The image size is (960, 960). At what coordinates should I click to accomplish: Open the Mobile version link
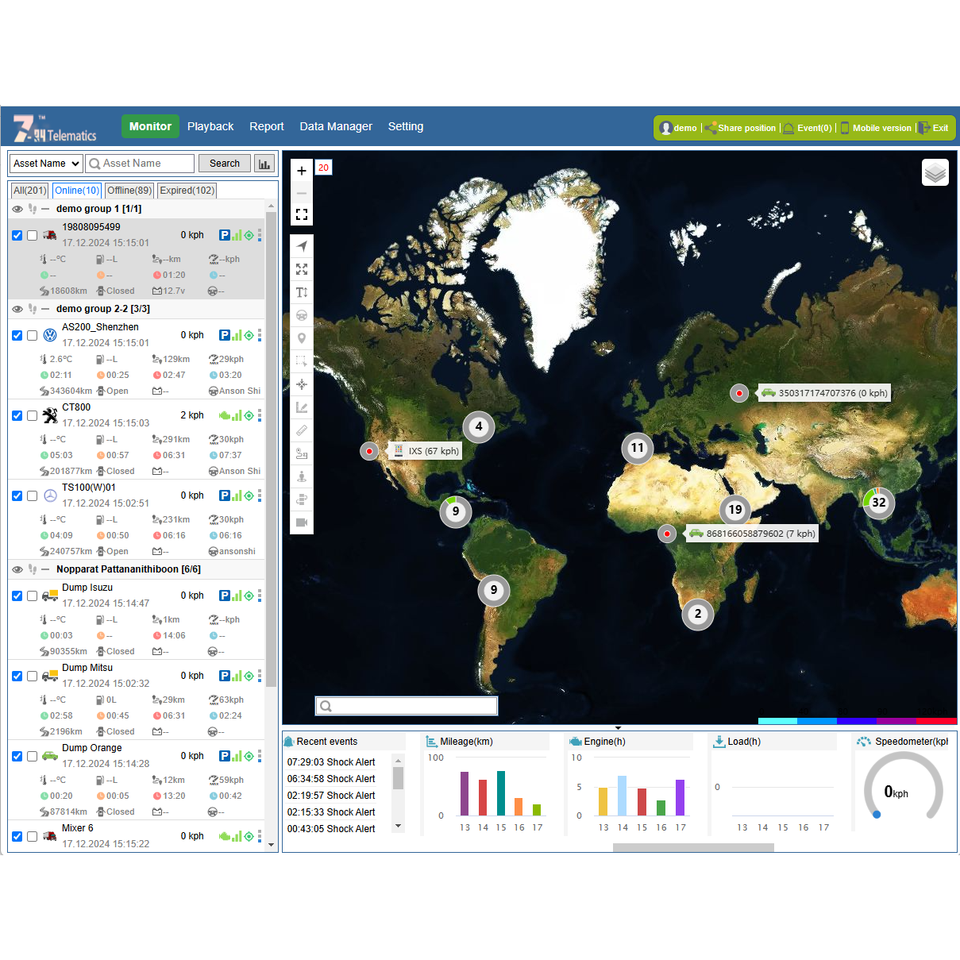pyautogui.click(x=876, y=128)
